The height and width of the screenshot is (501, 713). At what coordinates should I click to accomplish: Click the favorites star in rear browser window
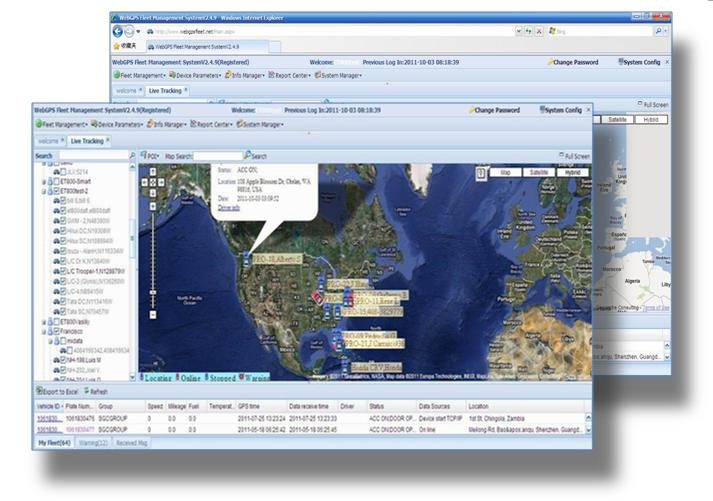point(116,46)
